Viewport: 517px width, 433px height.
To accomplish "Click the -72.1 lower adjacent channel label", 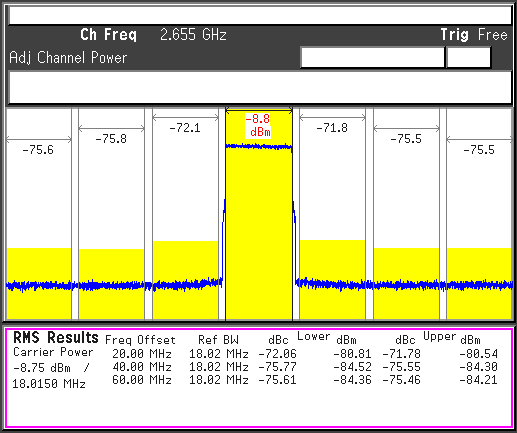I will coord(185,128).
